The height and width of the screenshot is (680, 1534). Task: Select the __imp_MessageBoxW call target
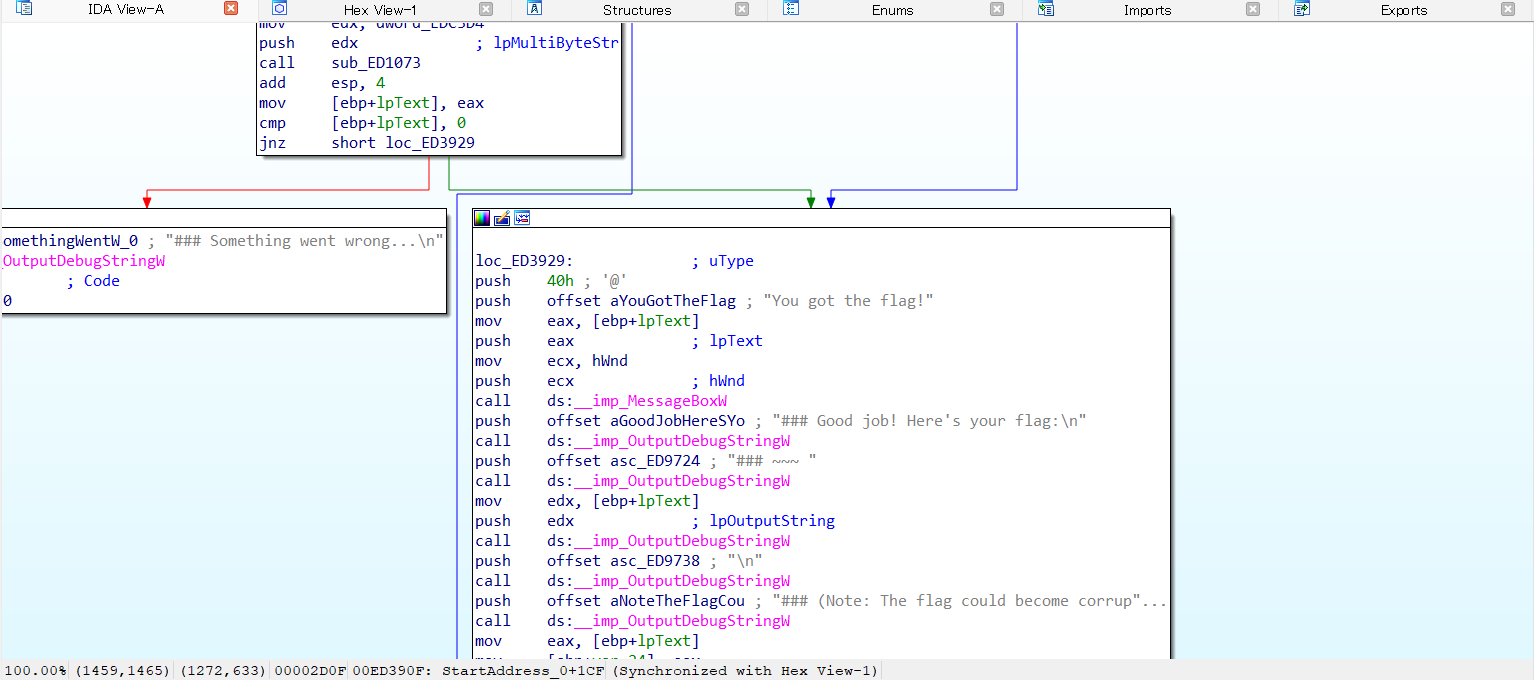pos(651,401)
